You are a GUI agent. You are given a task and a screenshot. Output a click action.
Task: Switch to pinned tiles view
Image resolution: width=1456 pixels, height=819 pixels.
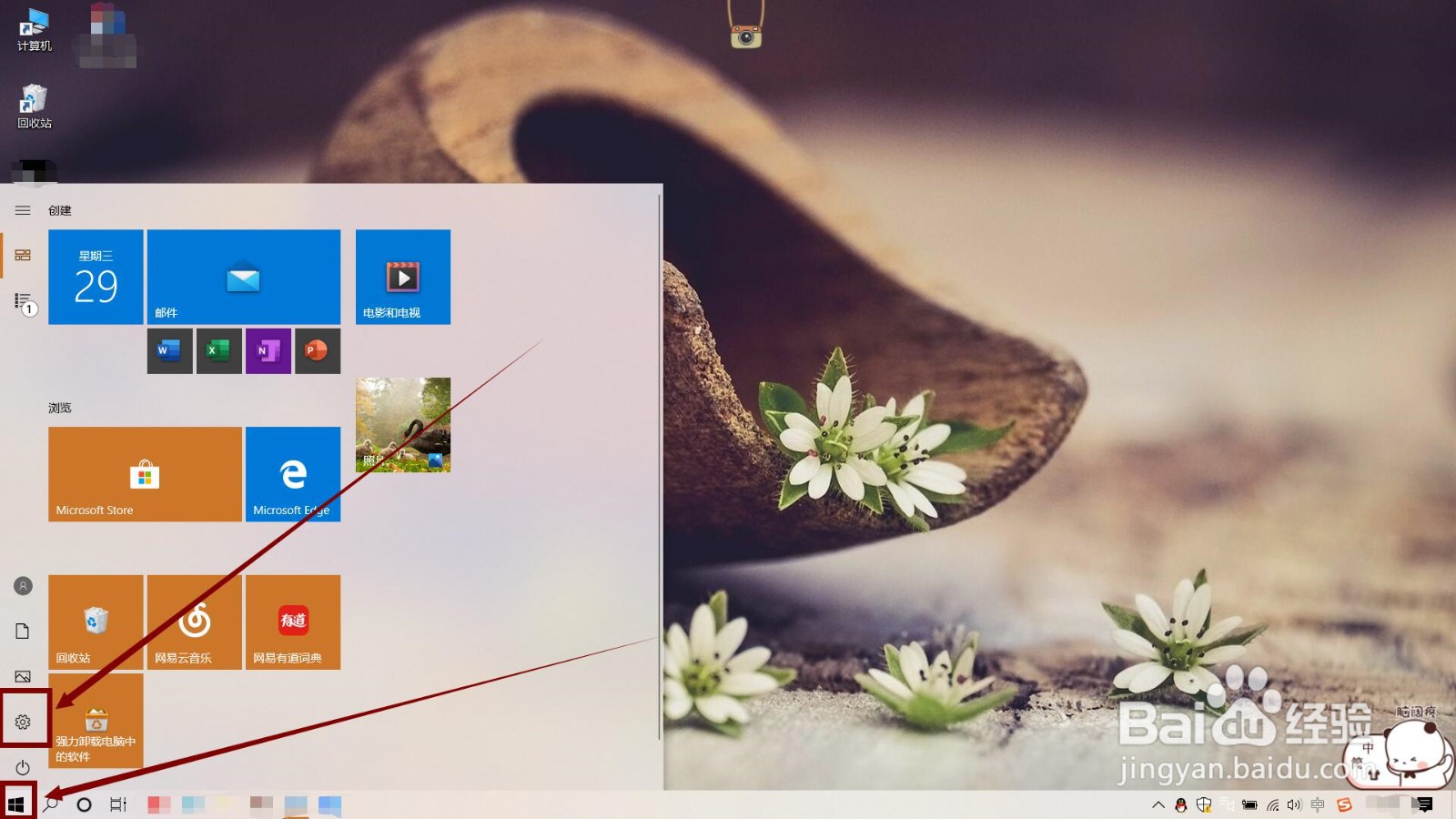(x=23, y=255)
